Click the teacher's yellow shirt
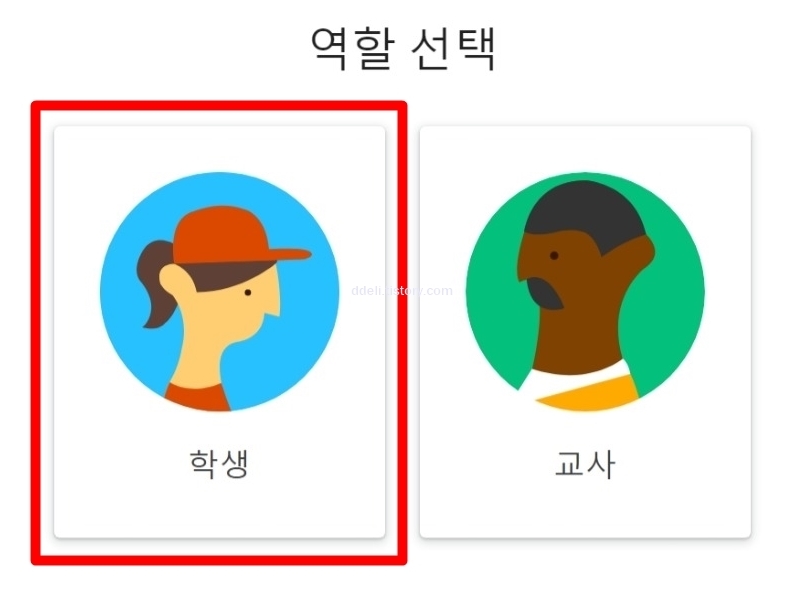This screenshot has height=590, width=804. [x=590, y=392]
